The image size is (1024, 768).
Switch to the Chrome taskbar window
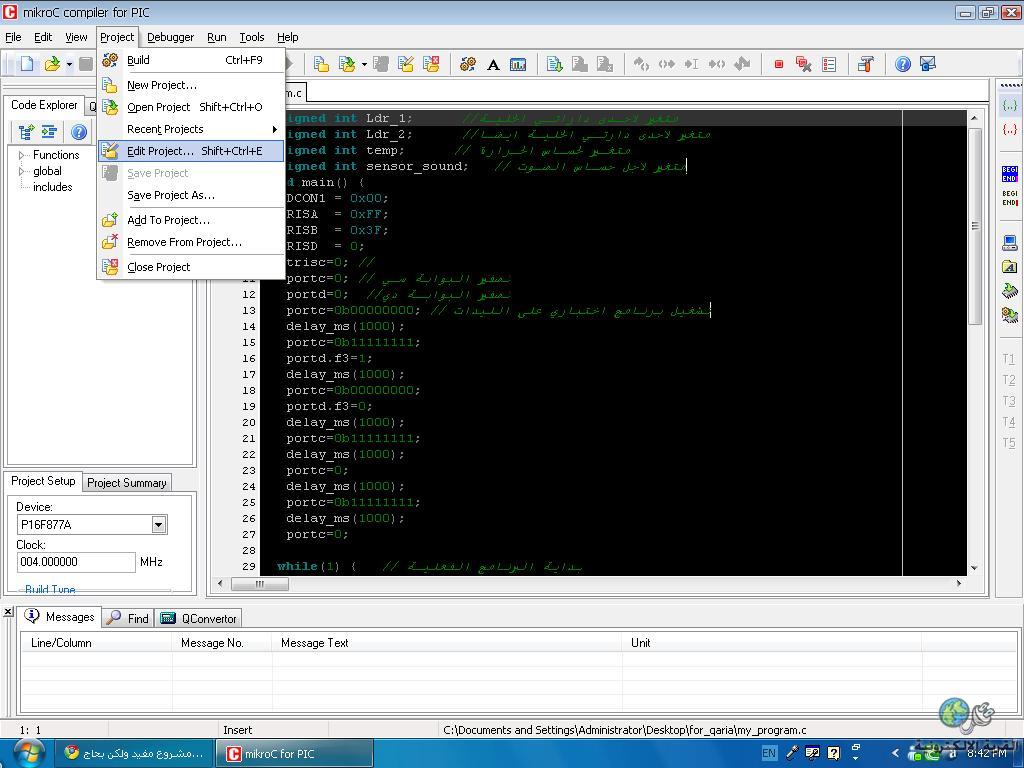point(134,754)
